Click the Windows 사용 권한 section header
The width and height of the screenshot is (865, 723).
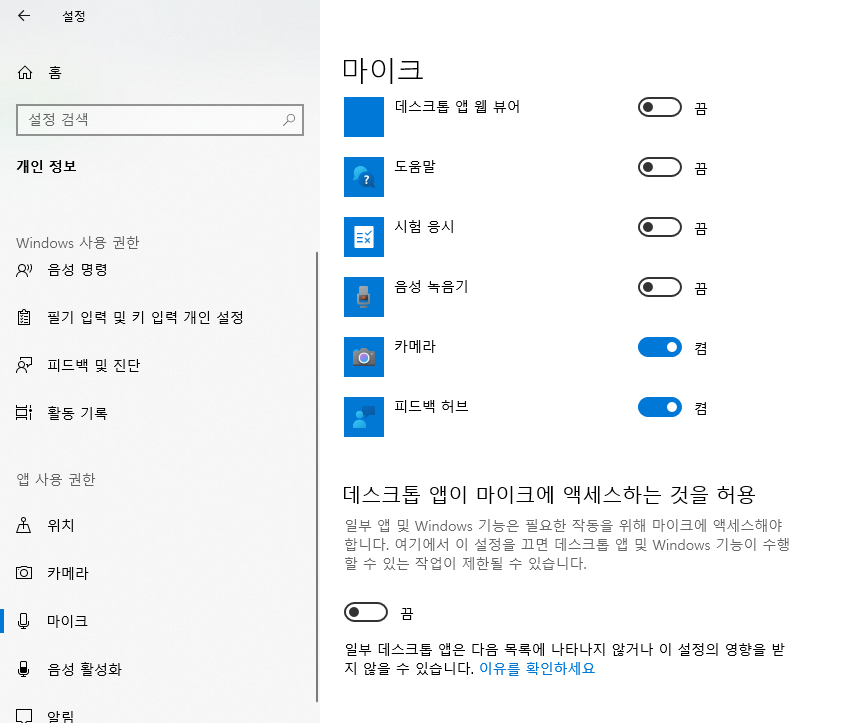click(x=78, y=243)
